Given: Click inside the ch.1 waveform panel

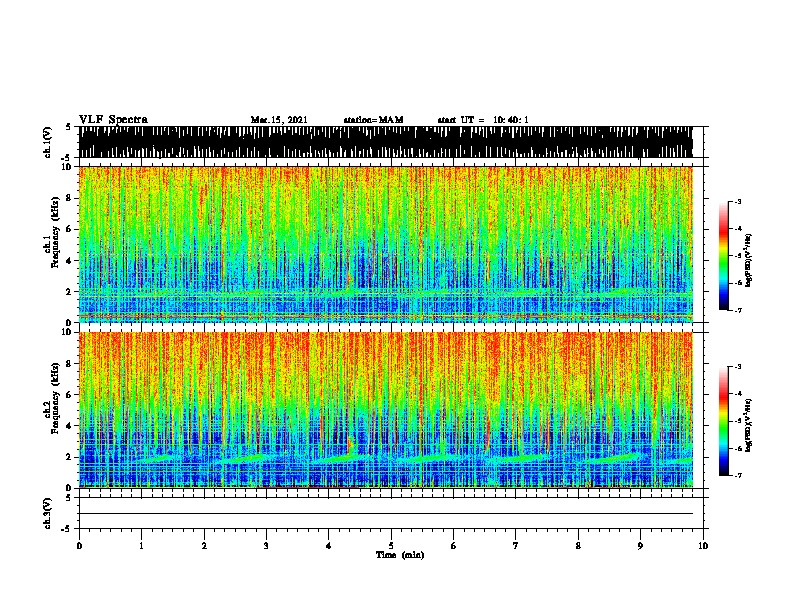Looking at the screenshot, I should [385, 142].
